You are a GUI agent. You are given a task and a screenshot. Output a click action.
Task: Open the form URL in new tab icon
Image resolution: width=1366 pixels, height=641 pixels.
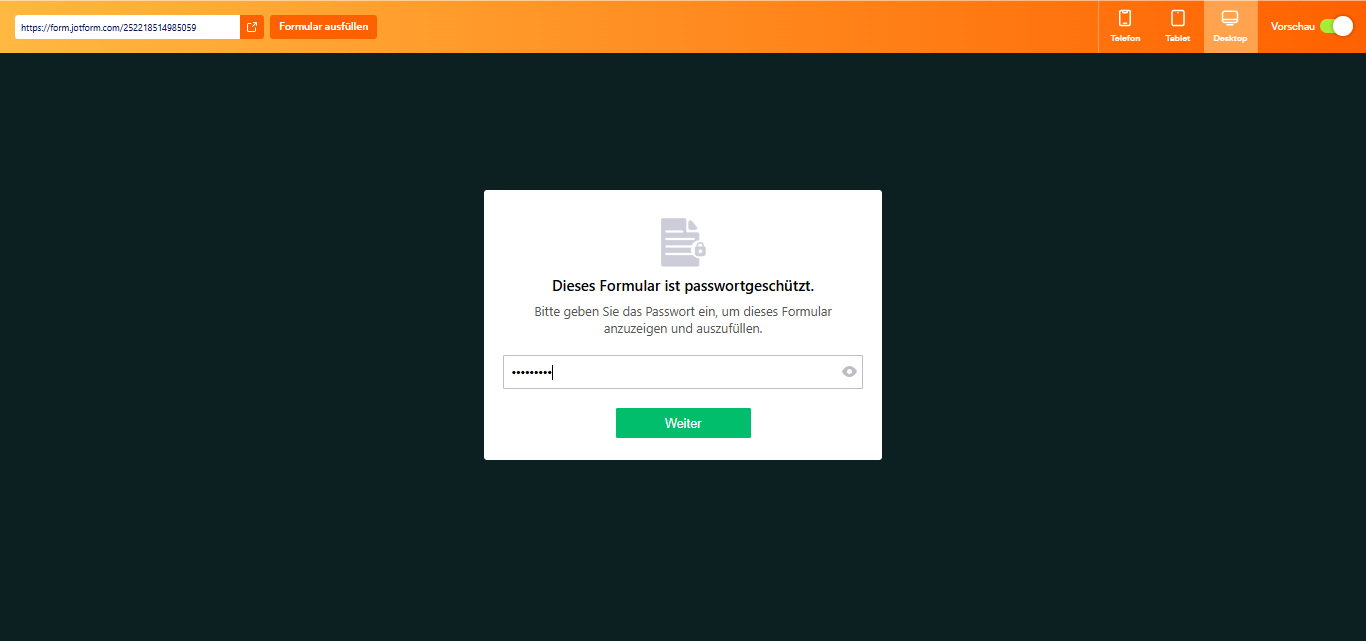[x=252, y=27]
